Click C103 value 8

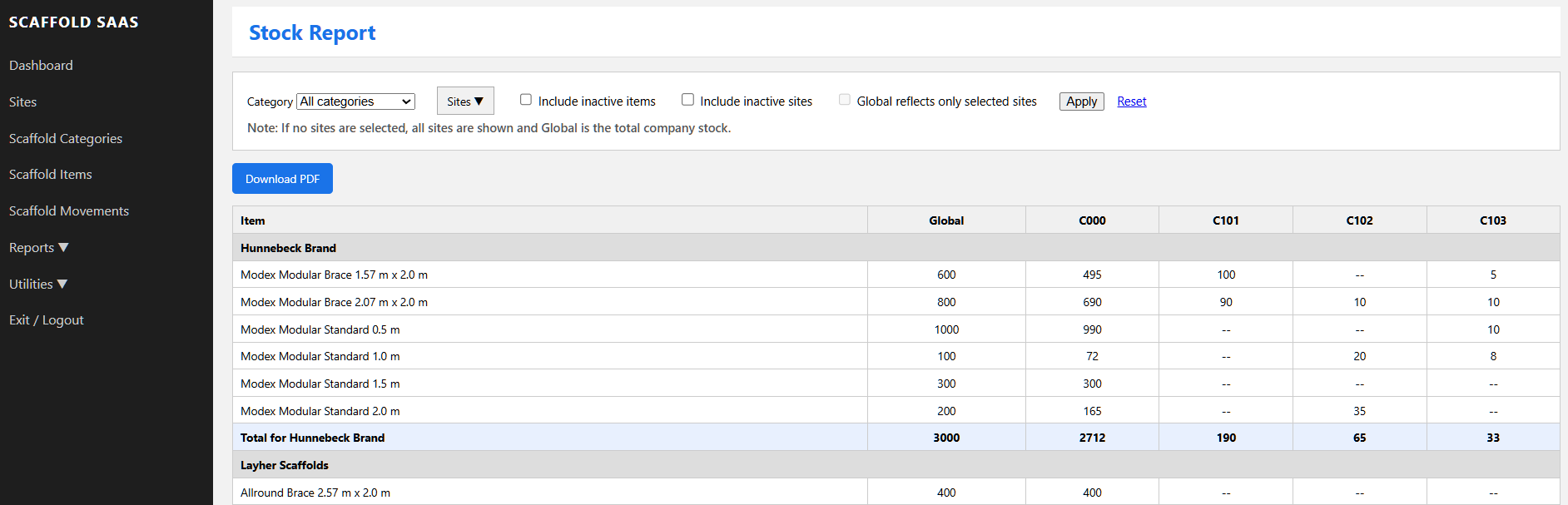[1493, 356]
